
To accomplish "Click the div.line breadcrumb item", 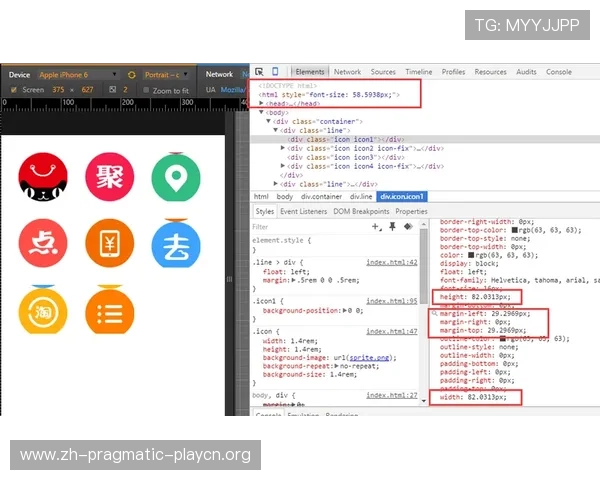I will click(x=361, y=196).
